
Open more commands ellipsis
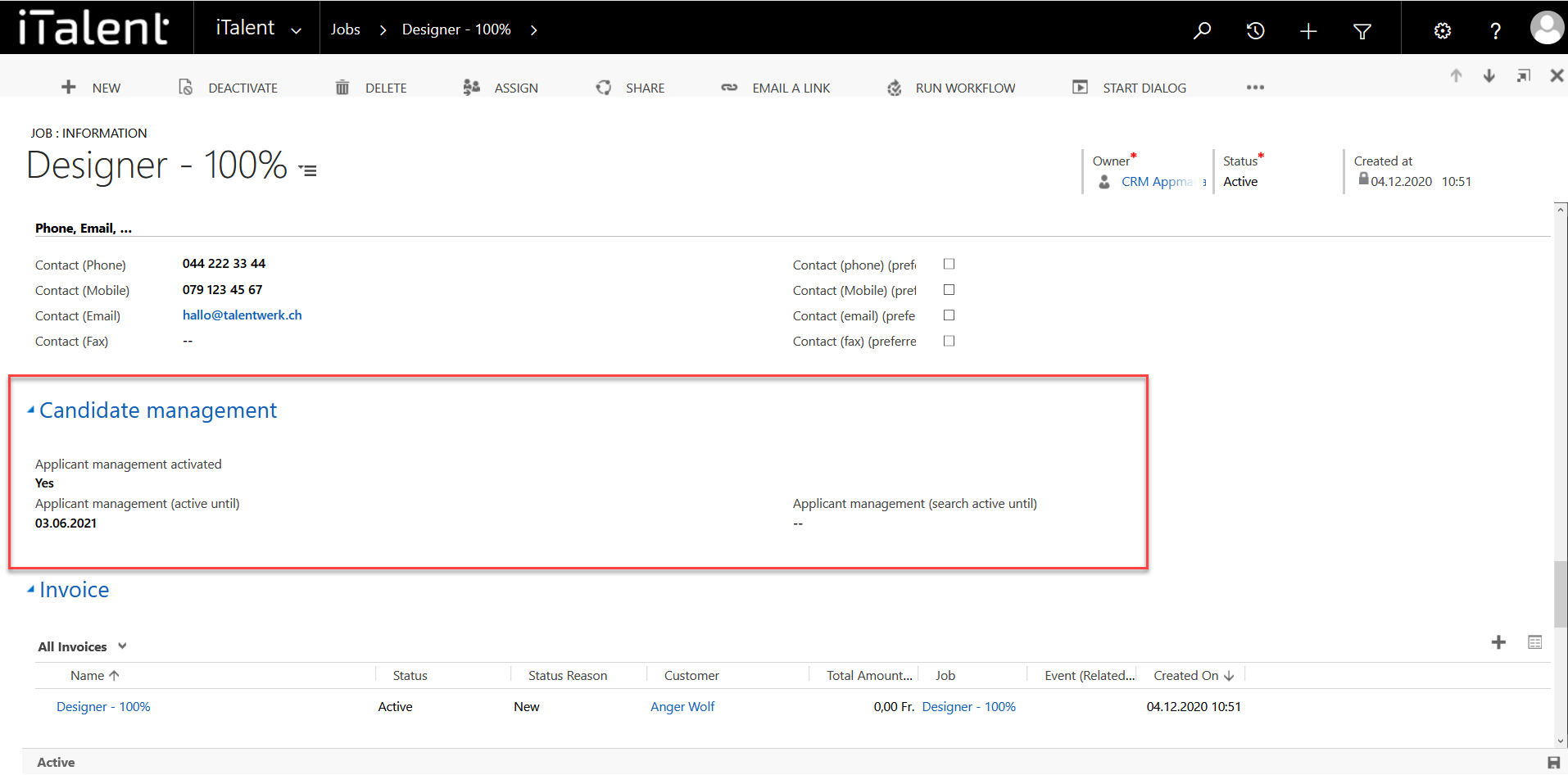tap(1255, 88)
